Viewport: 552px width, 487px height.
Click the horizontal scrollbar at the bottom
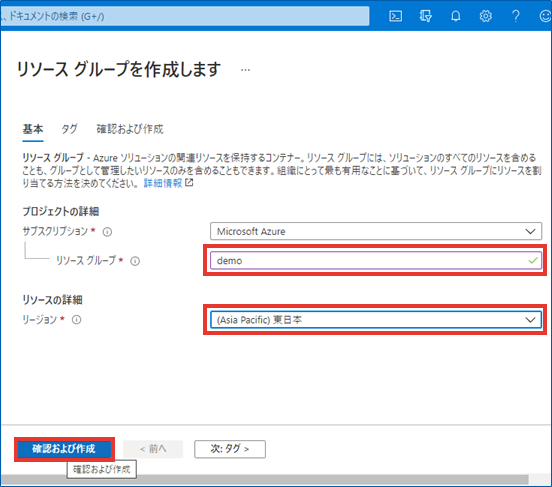264,480
